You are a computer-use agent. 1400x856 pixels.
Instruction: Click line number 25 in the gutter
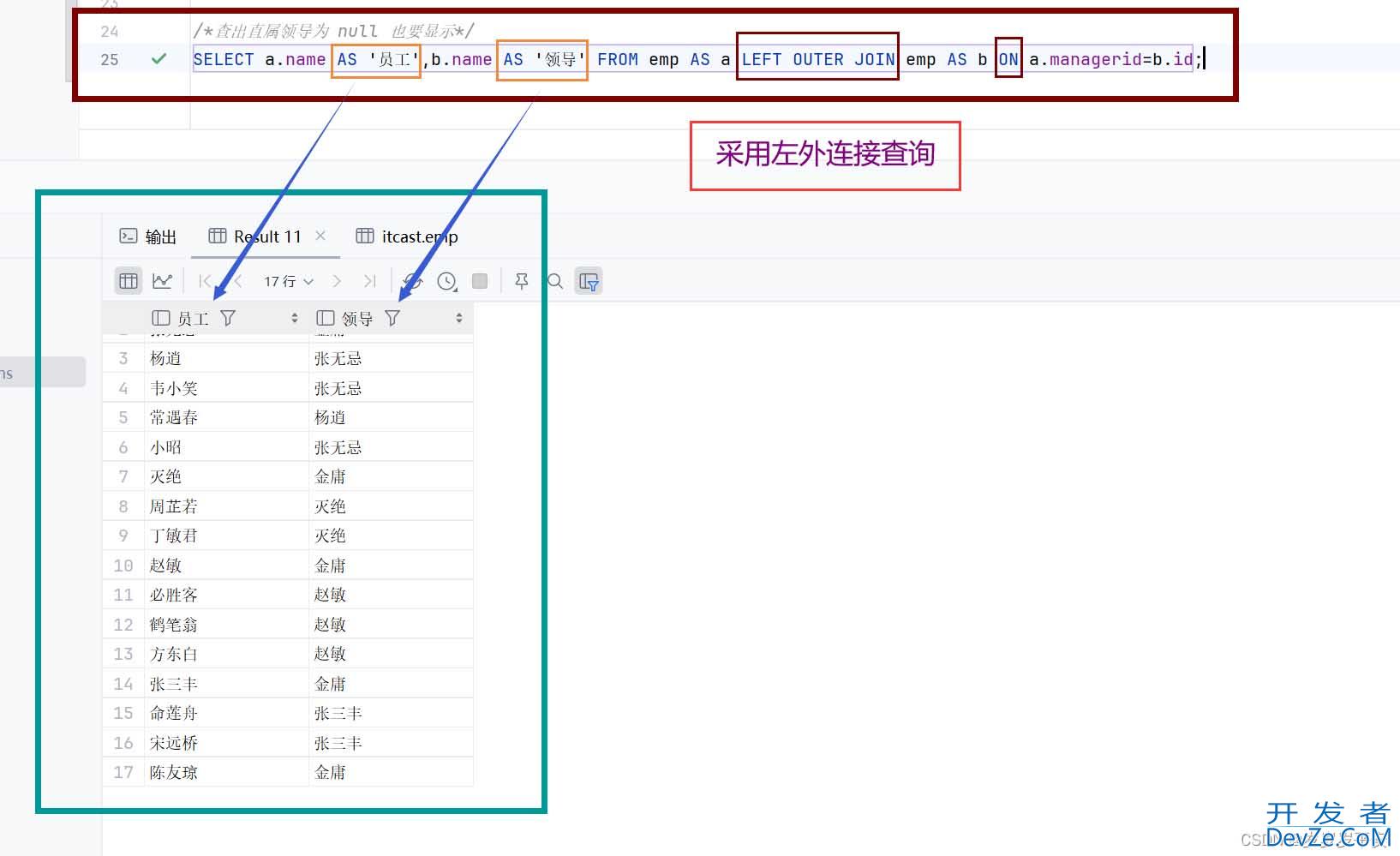(110, 60)
